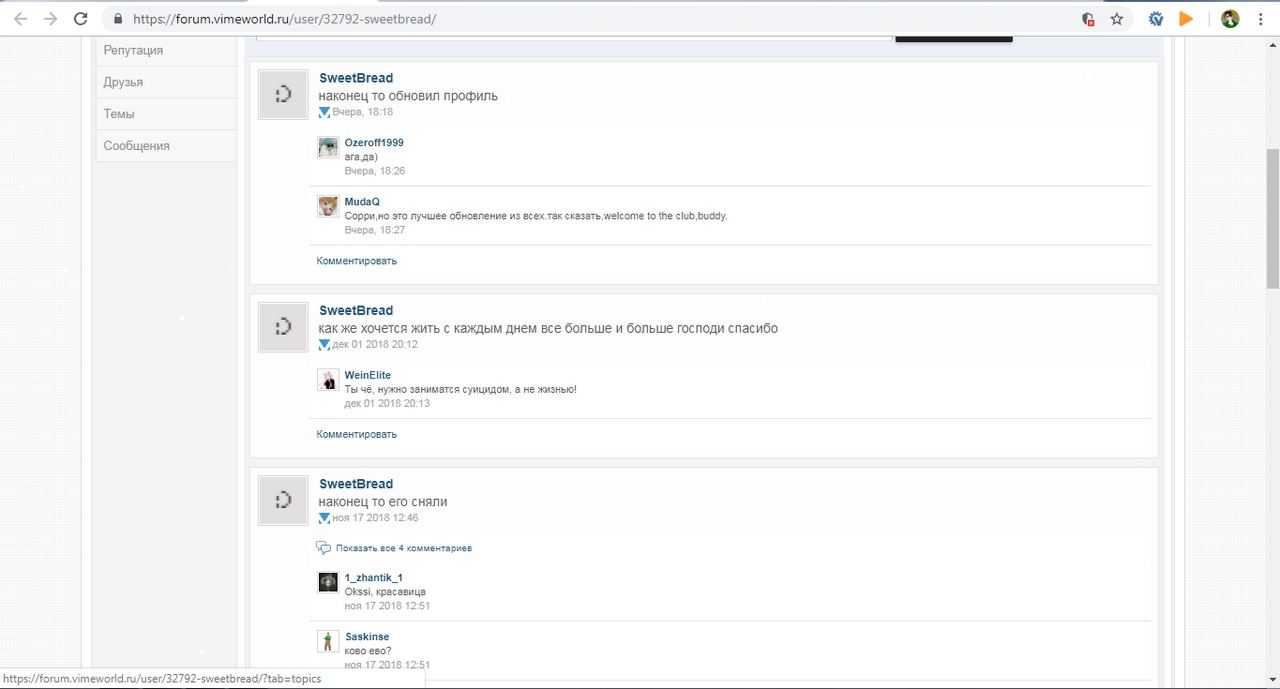The width and height of the screenshot is (1280, 689).
Task: Open the Сообщения sidebar tab
Action: point(137,146)
